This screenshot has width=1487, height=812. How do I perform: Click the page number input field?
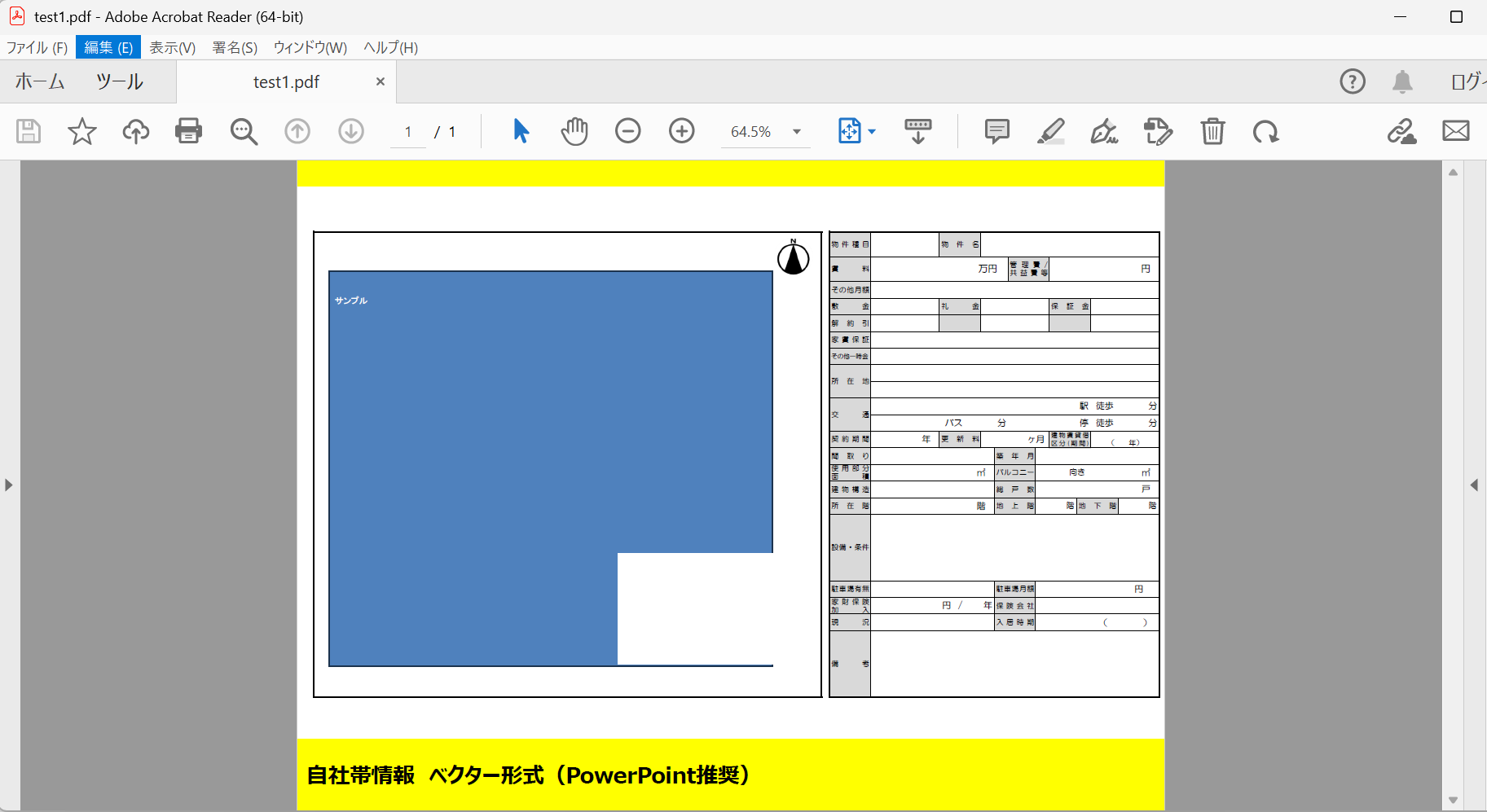(x=408, y=132)
